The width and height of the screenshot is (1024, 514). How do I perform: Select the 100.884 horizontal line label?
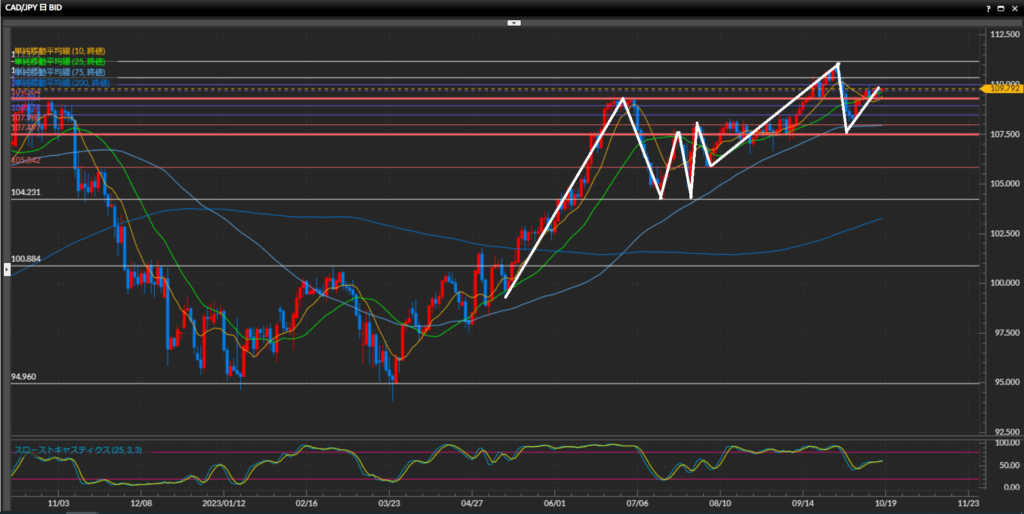[x=25, y=259]
